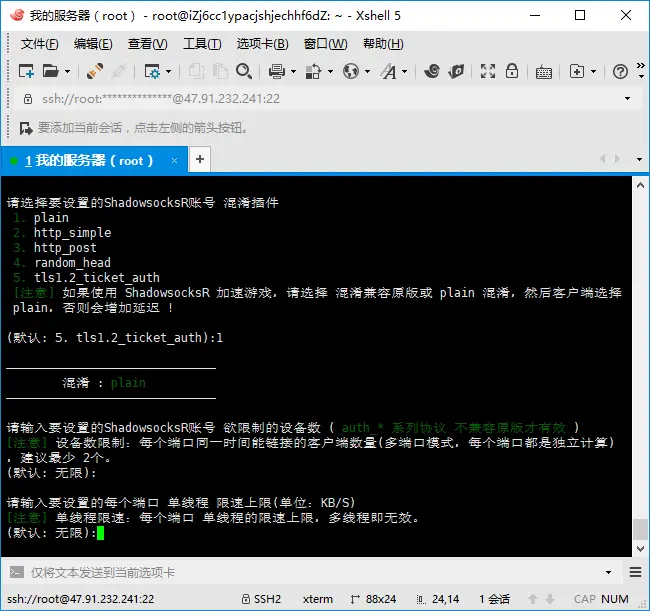
Task: Click the SSH2 lock status icon
Action: [246, 599]
